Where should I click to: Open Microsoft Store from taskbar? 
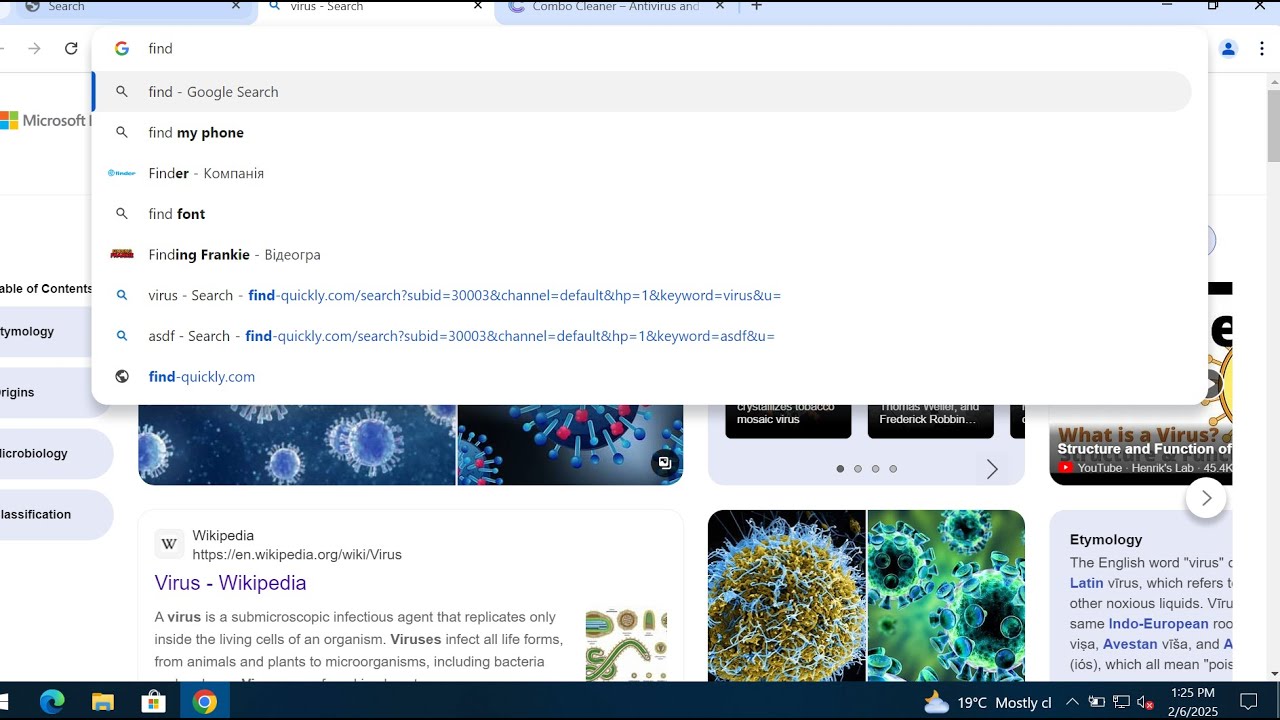(154, 702)
